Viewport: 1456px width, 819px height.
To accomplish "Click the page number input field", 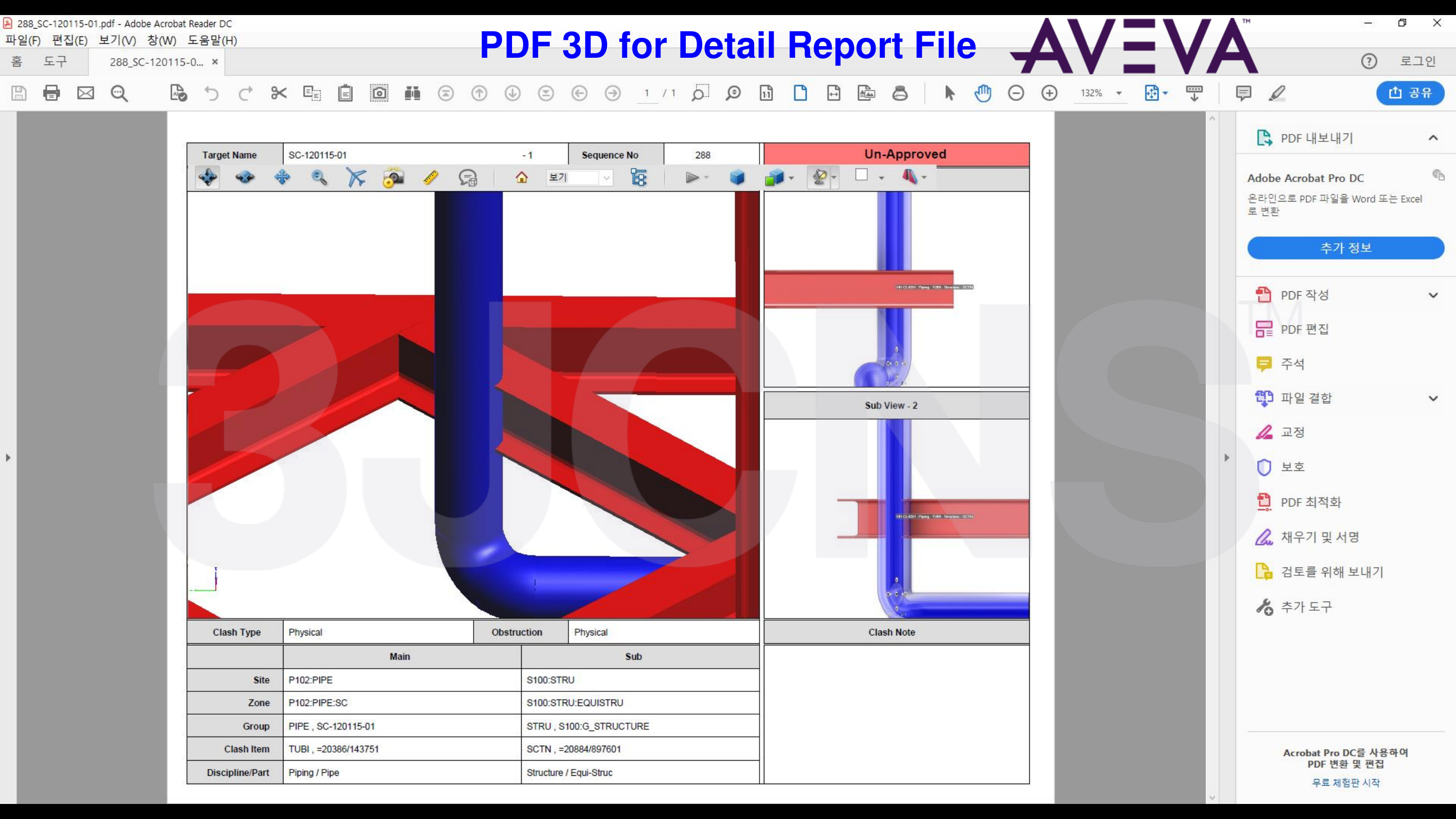I will [x=646, y=93].
